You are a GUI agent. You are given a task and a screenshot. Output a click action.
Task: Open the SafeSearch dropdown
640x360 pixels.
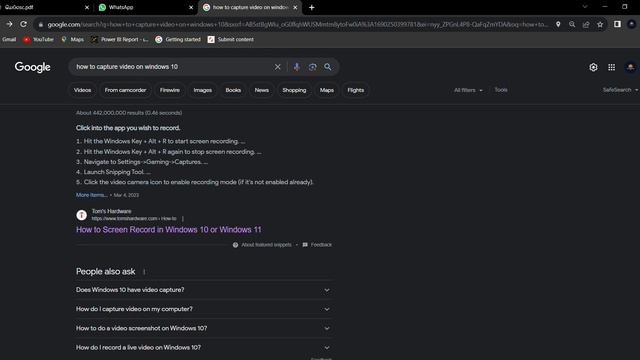(x=620, y=90)
